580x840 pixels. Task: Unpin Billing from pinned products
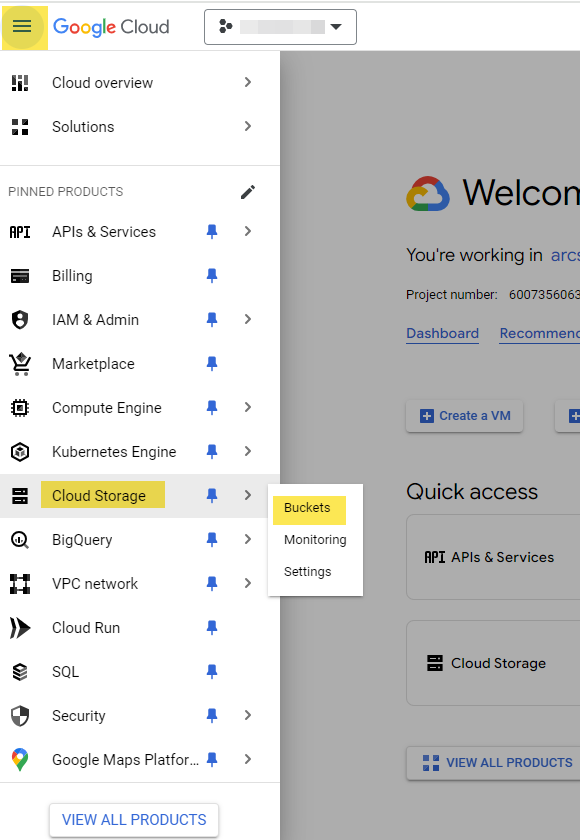pyautogui.click(x=212, y=275)
